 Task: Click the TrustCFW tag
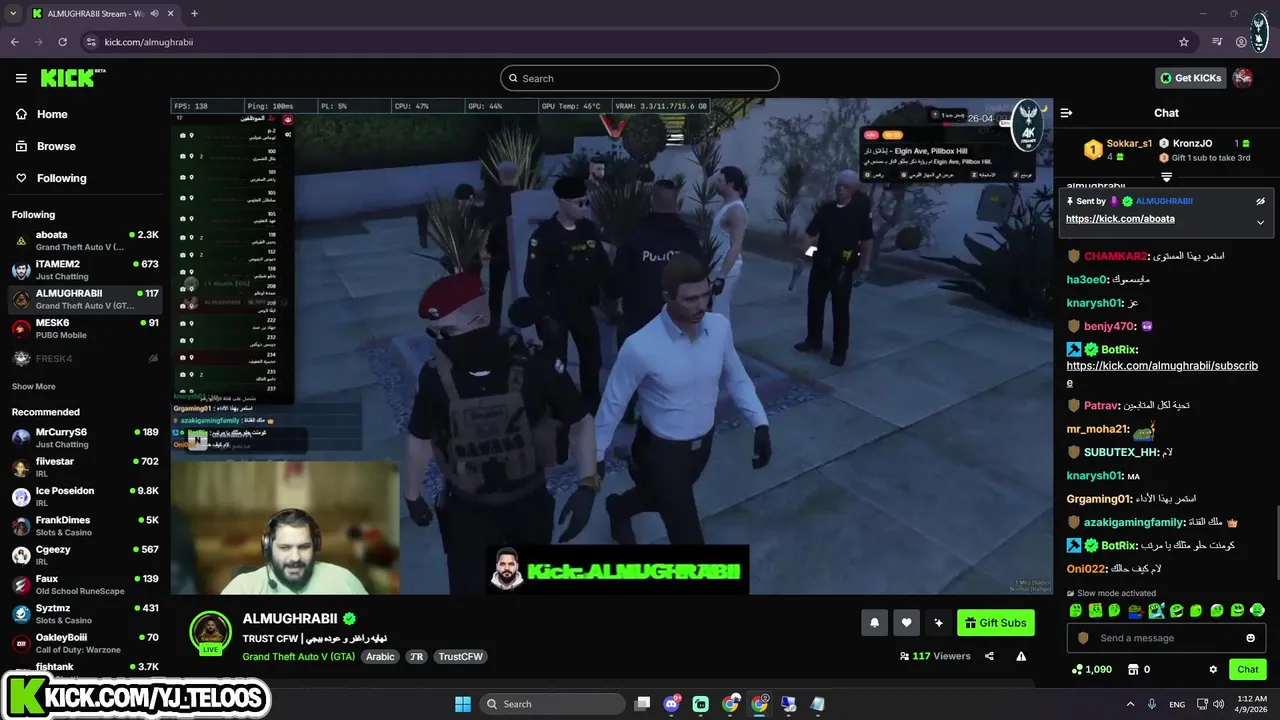(461, 657)
